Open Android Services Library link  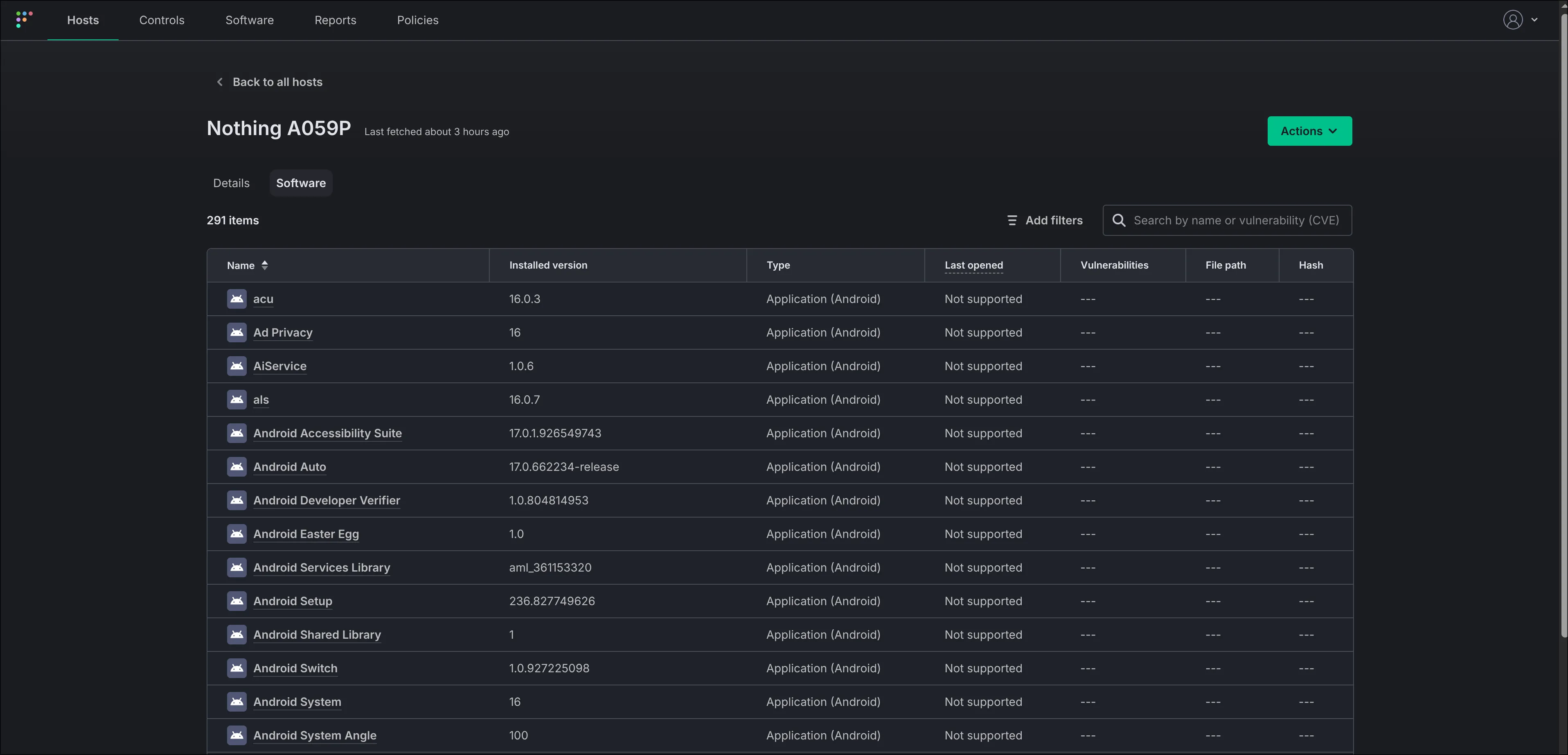[x=321, y=567]
